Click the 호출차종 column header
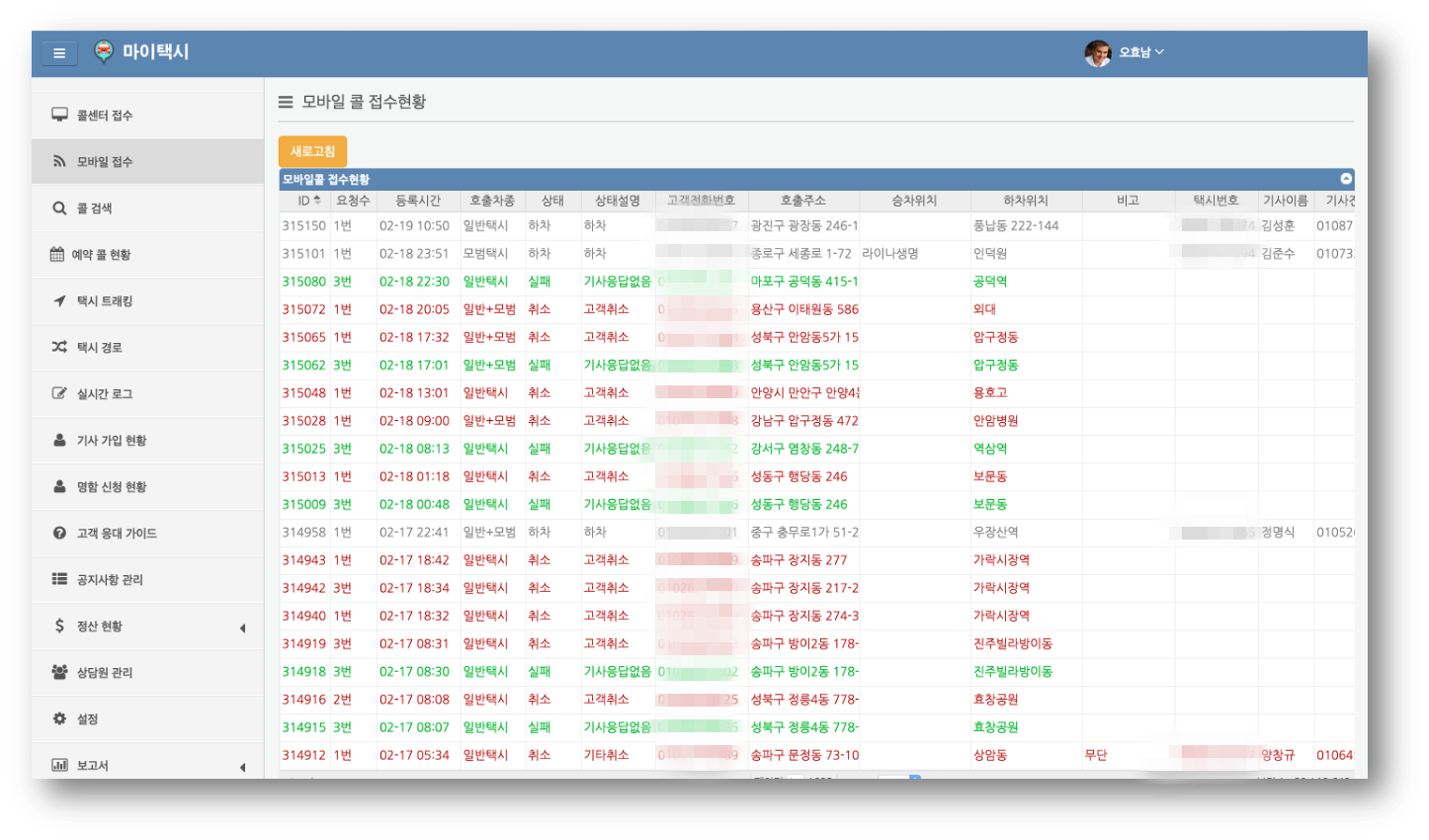1429x840 pixels. point(492,201)
